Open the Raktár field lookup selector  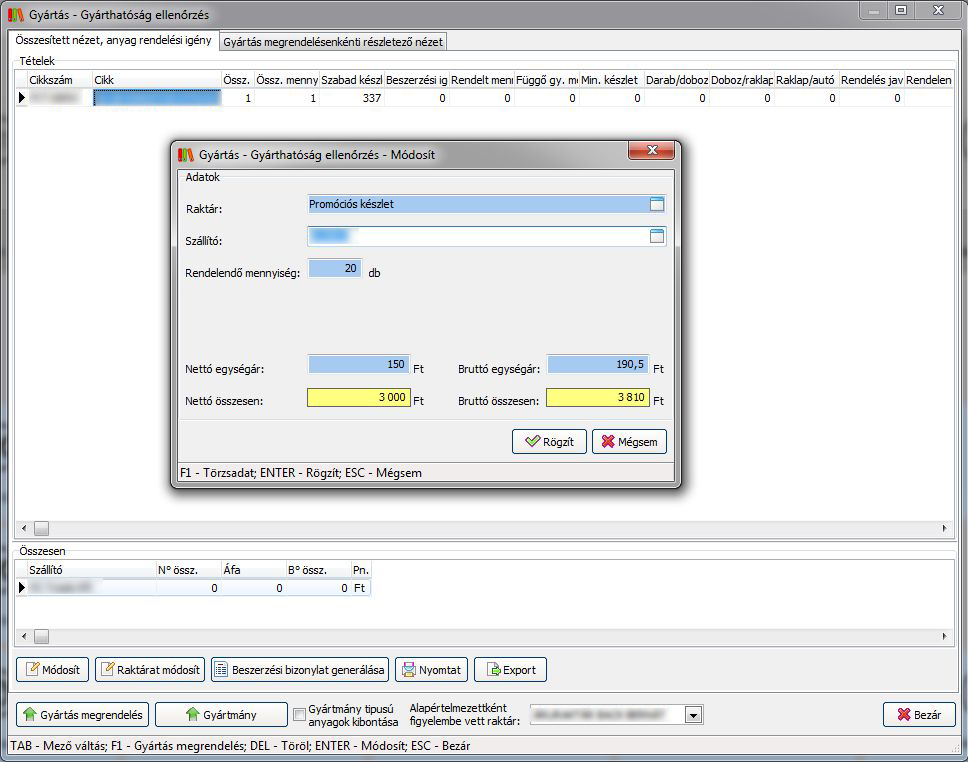click(657, 204)
